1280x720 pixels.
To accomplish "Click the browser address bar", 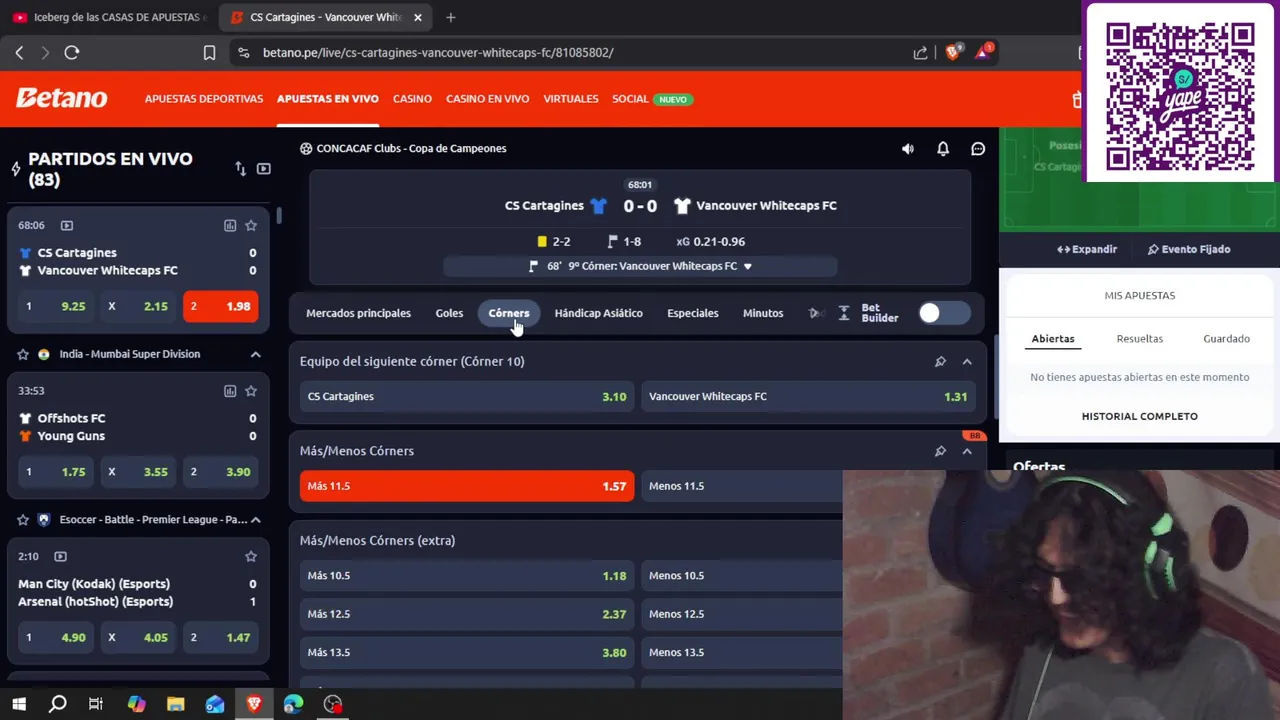I will [x=570, y=52].
